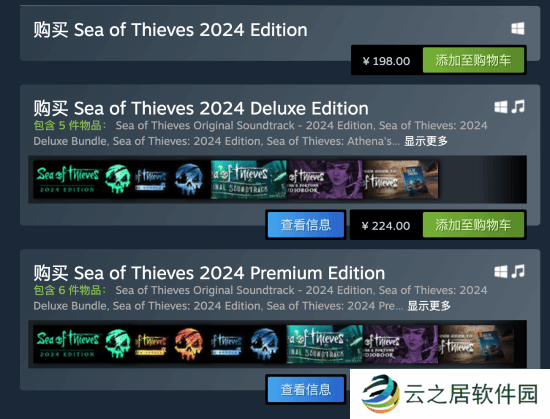Click music note icon on Premium Edition

[x=518, y=271]
